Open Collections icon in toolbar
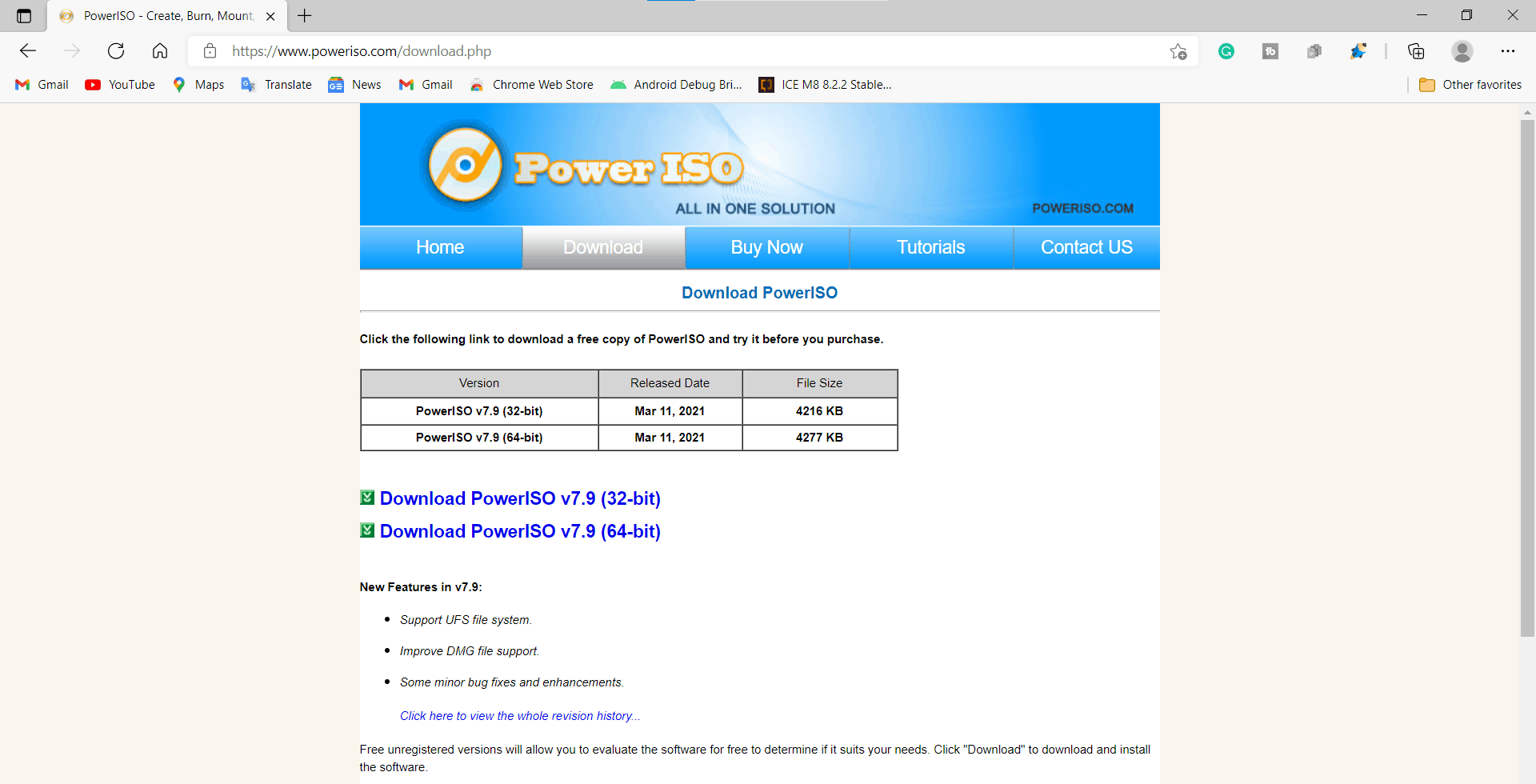 tap(1416, 51)
